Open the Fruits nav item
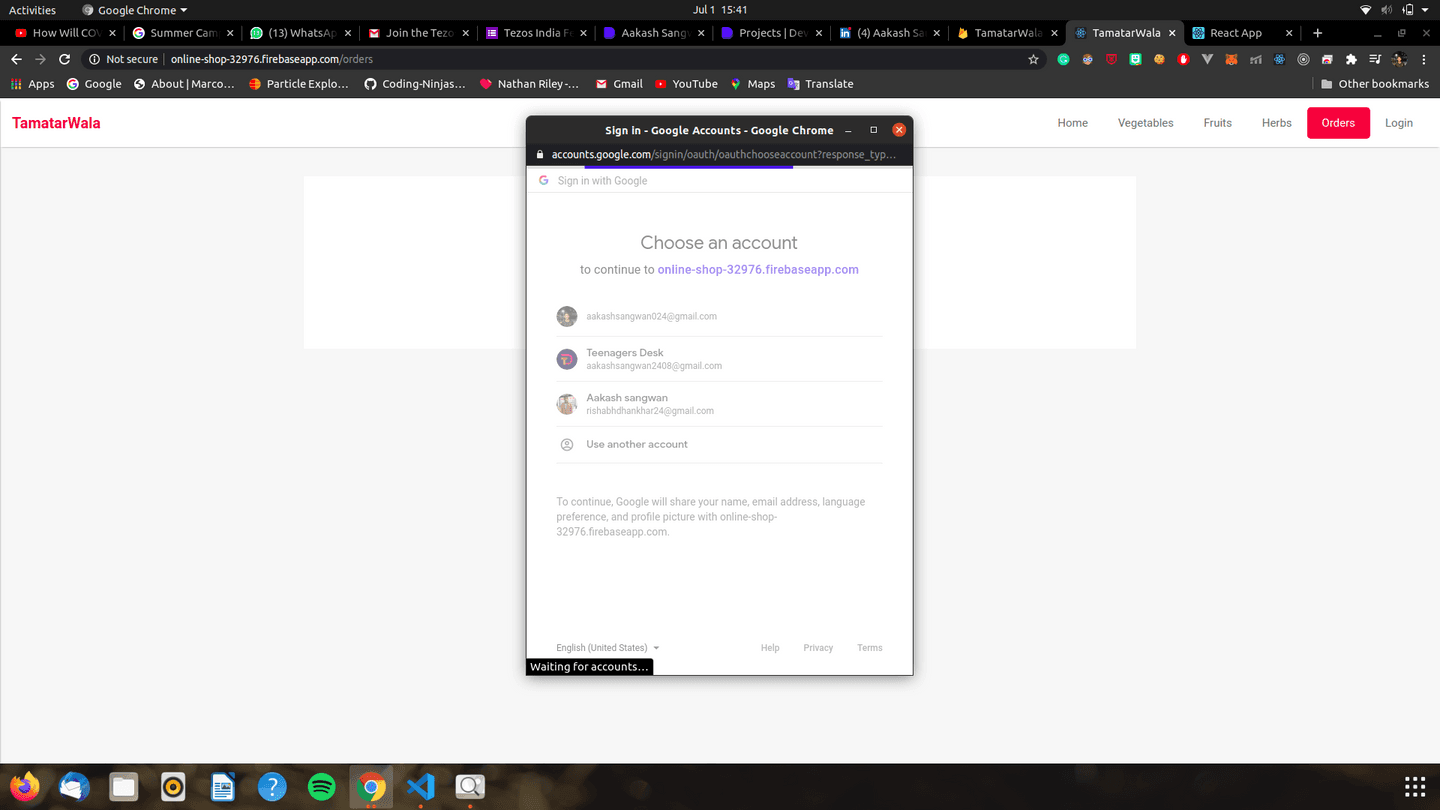This screenshot has height=810, width=1440. 1217,123
